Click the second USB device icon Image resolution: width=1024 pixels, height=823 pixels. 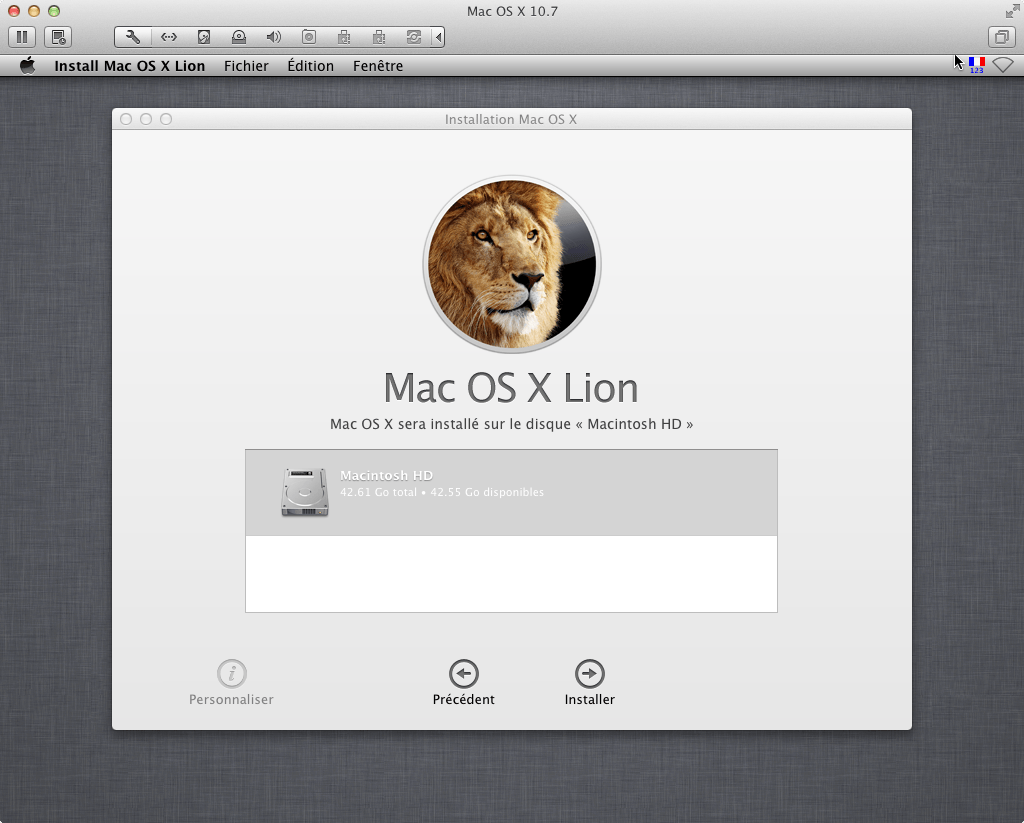coord(379,37)
